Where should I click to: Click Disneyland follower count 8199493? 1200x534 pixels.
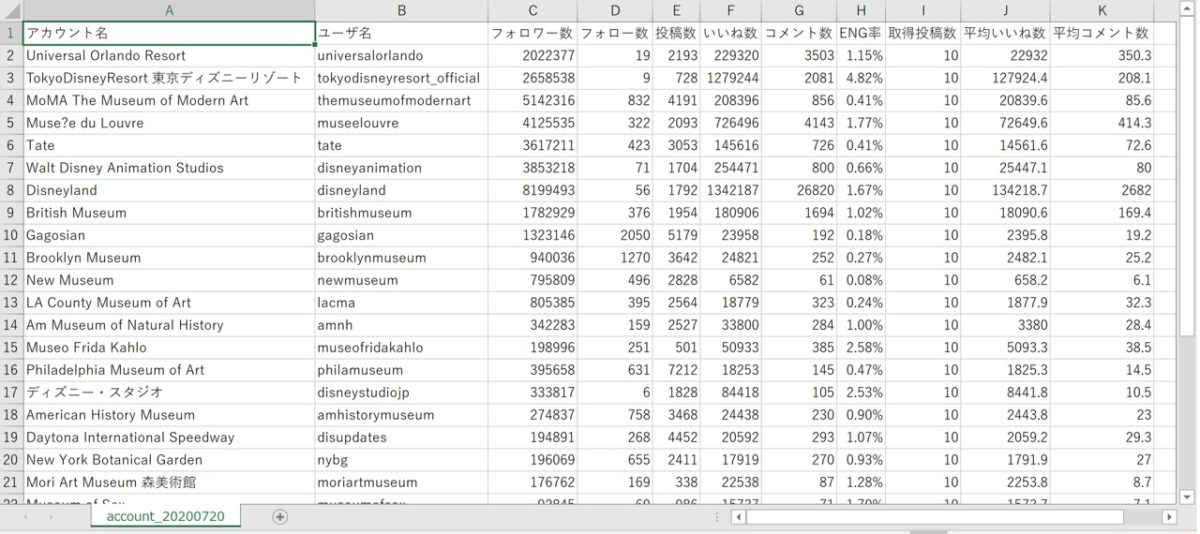click(533, 190)
